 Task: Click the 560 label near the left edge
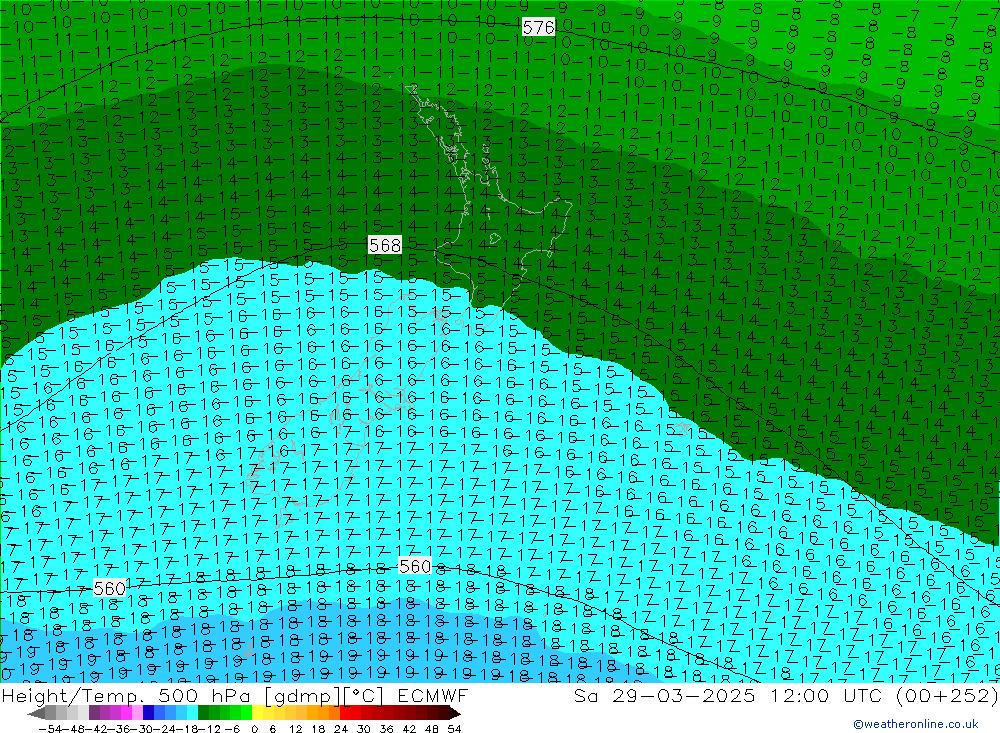pos(109,588)
